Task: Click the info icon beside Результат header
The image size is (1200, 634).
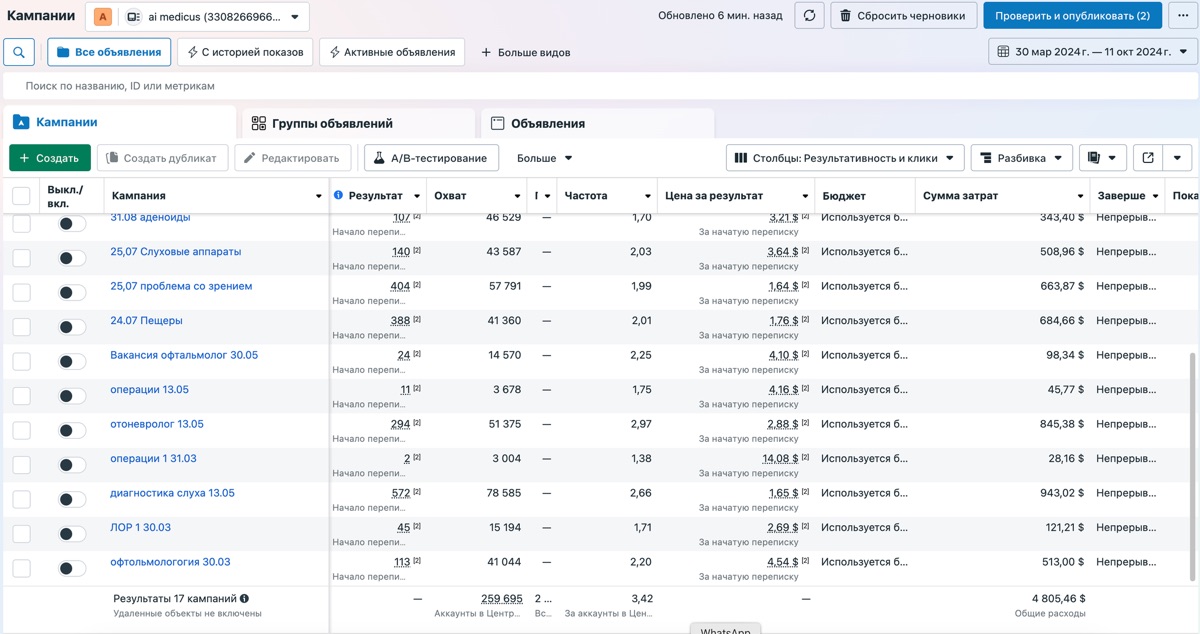Action: pos(338,196)
